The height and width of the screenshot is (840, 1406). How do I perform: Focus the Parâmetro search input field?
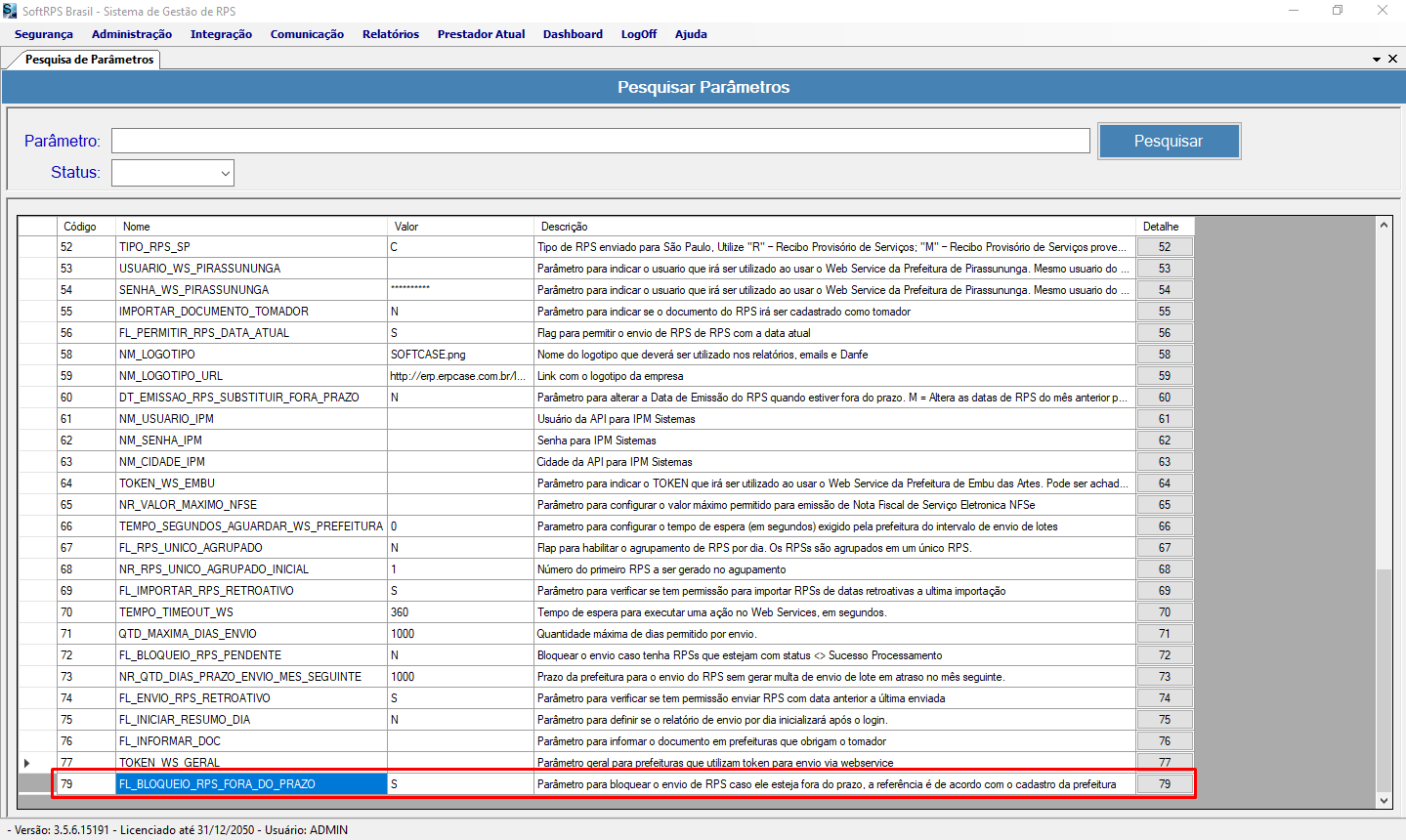(x=600, y=141)
